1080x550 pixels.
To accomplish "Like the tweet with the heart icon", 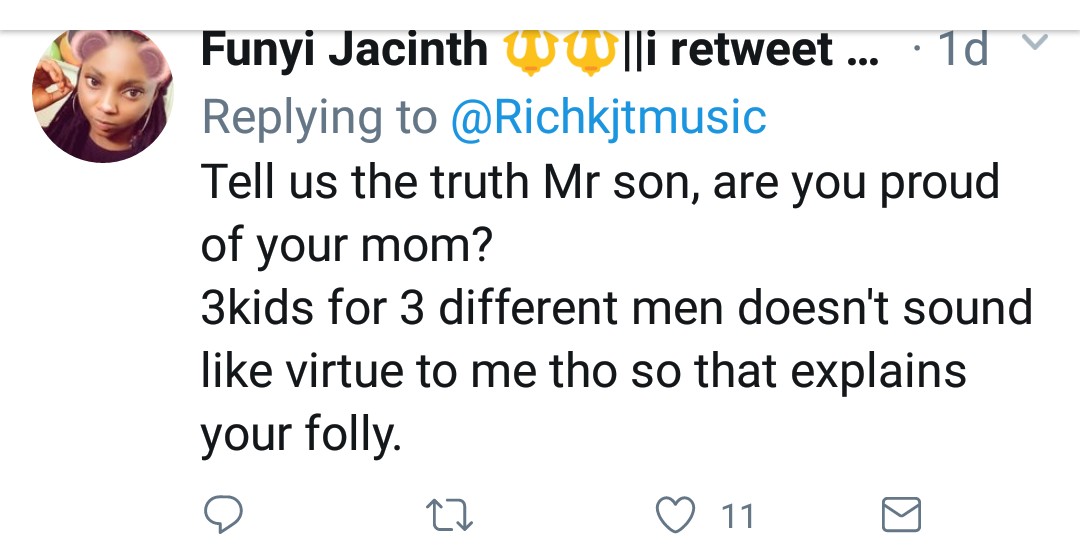I will (675, 516).
